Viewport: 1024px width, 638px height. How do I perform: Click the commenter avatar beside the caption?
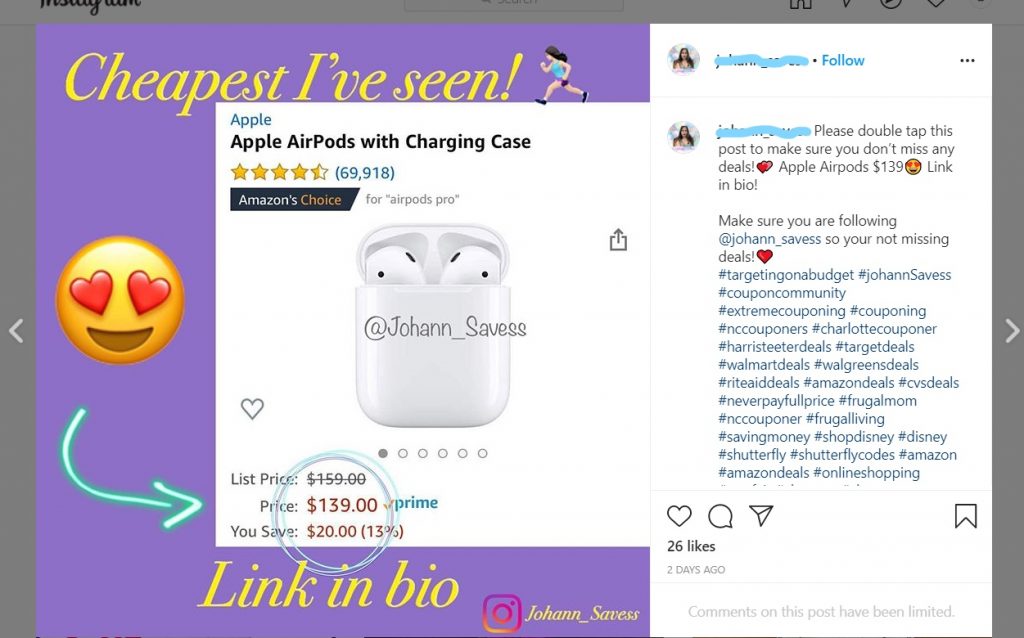(x=684, y=136)
